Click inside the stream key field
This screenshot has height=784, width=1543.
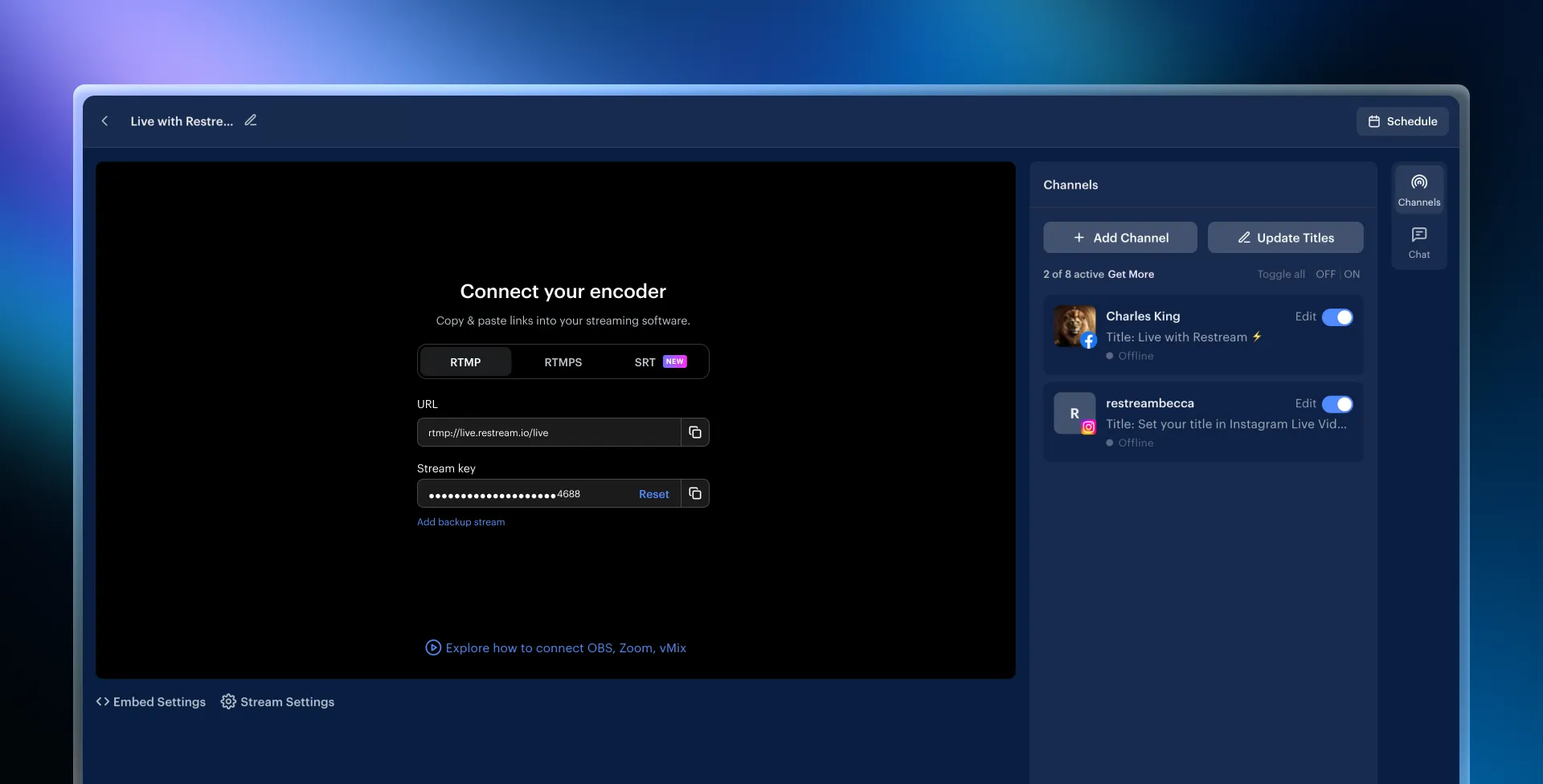click(522, 493)
